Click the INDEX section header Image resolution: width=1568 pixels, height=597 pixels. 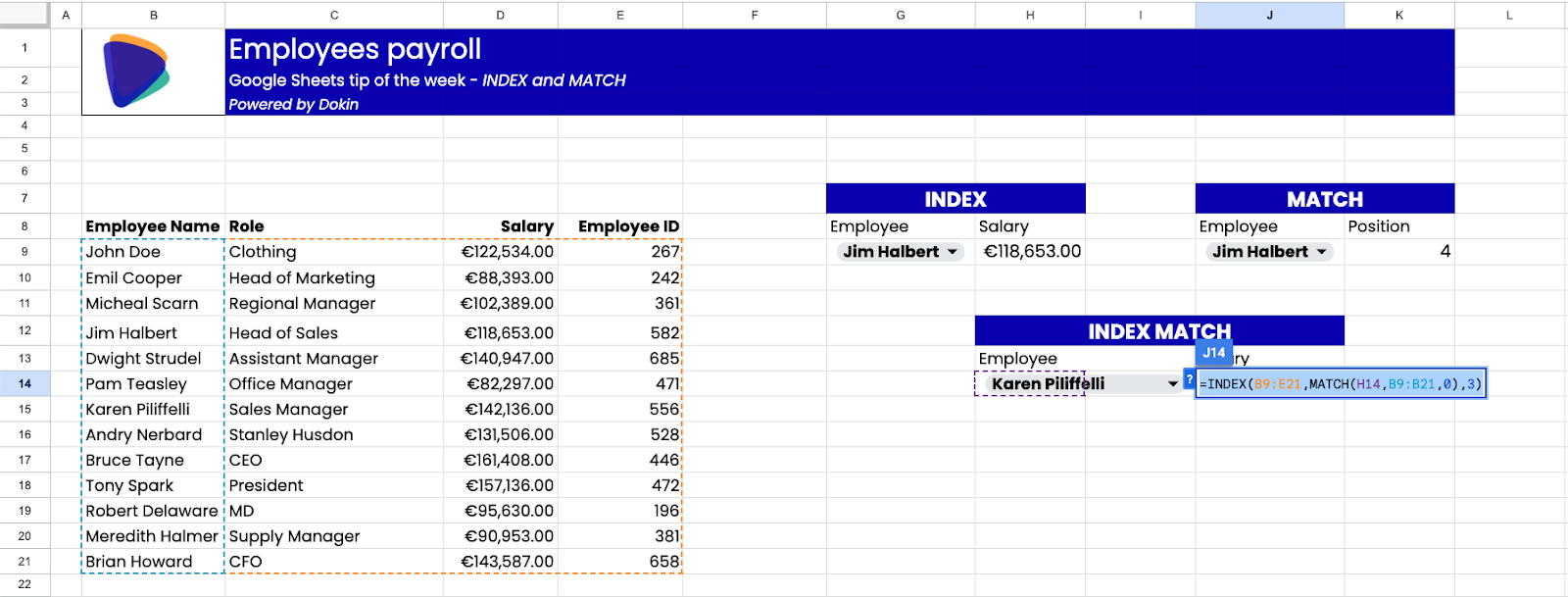pos(955,199)
